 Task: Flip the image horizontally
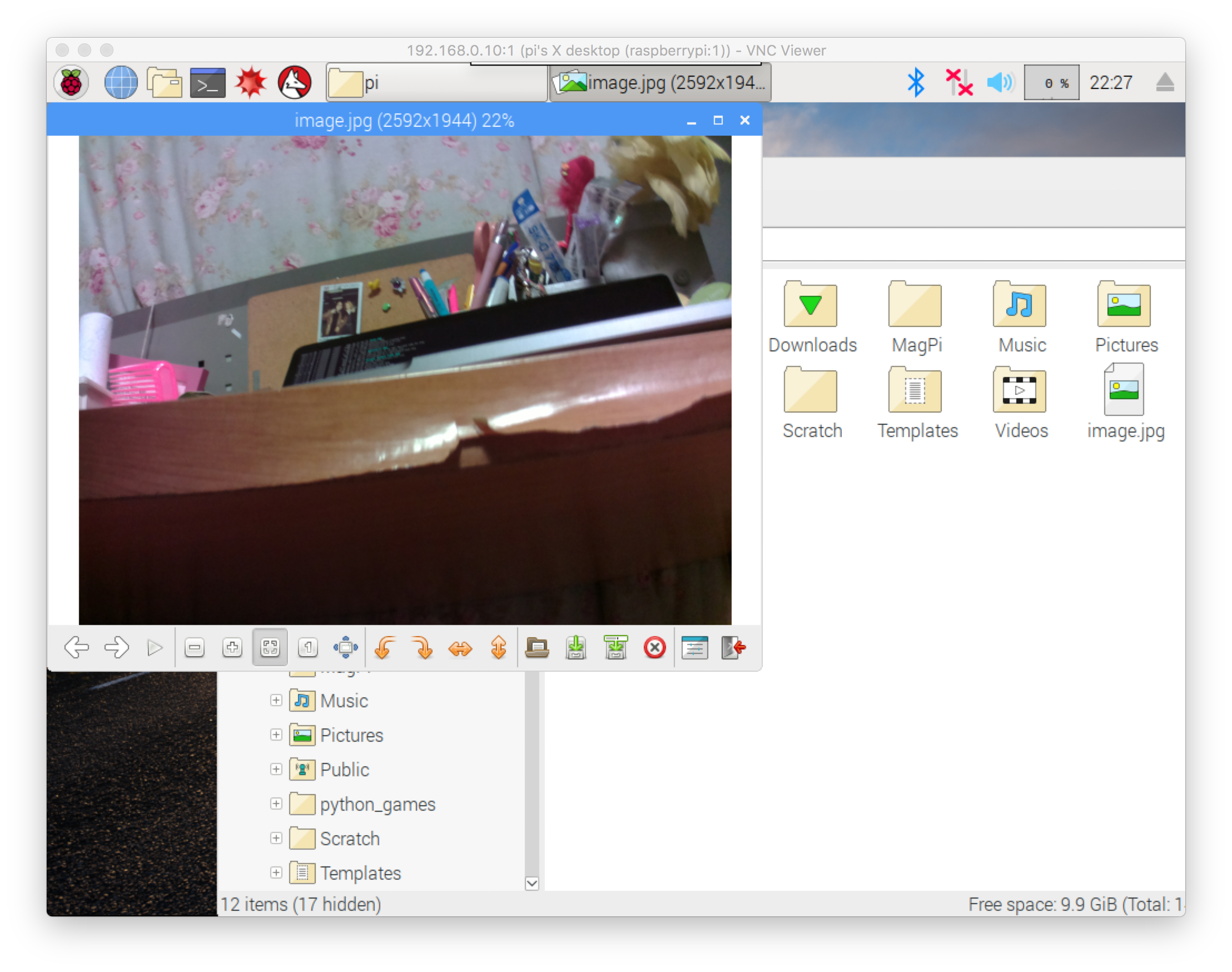click(x=460, y=648)
